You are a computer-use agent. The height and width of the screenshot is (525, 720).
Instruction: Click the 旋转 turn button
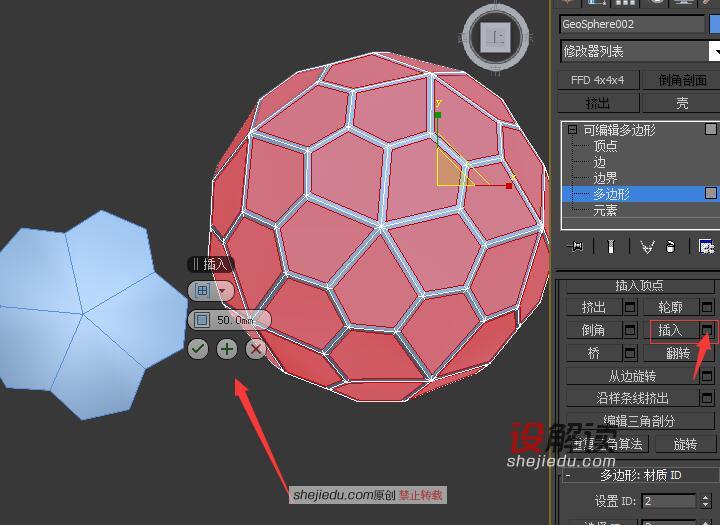pyautogui.click(x=686, y=444)
